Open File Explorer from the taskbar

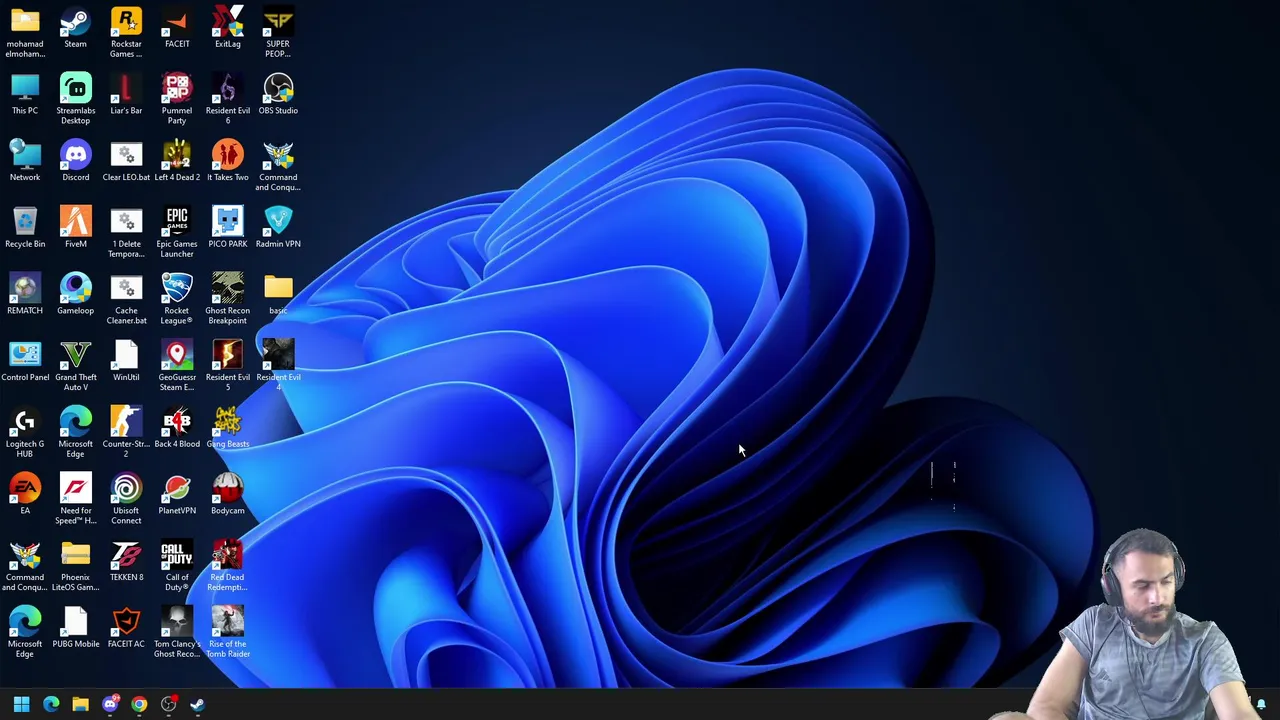click(x=80, y=705)
